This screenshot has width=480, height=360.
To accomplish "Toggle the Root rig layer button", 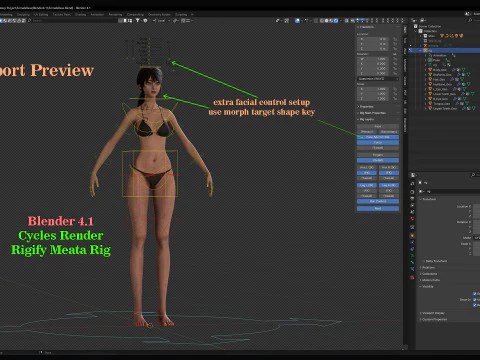I will pyautogui.click(x=378, y=209).
